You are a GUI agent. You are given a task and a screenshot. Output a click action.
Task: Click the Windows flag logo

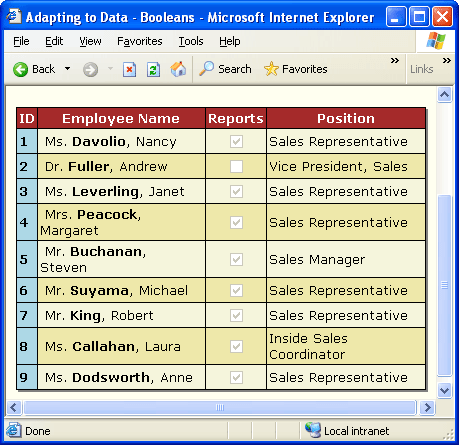436,41
